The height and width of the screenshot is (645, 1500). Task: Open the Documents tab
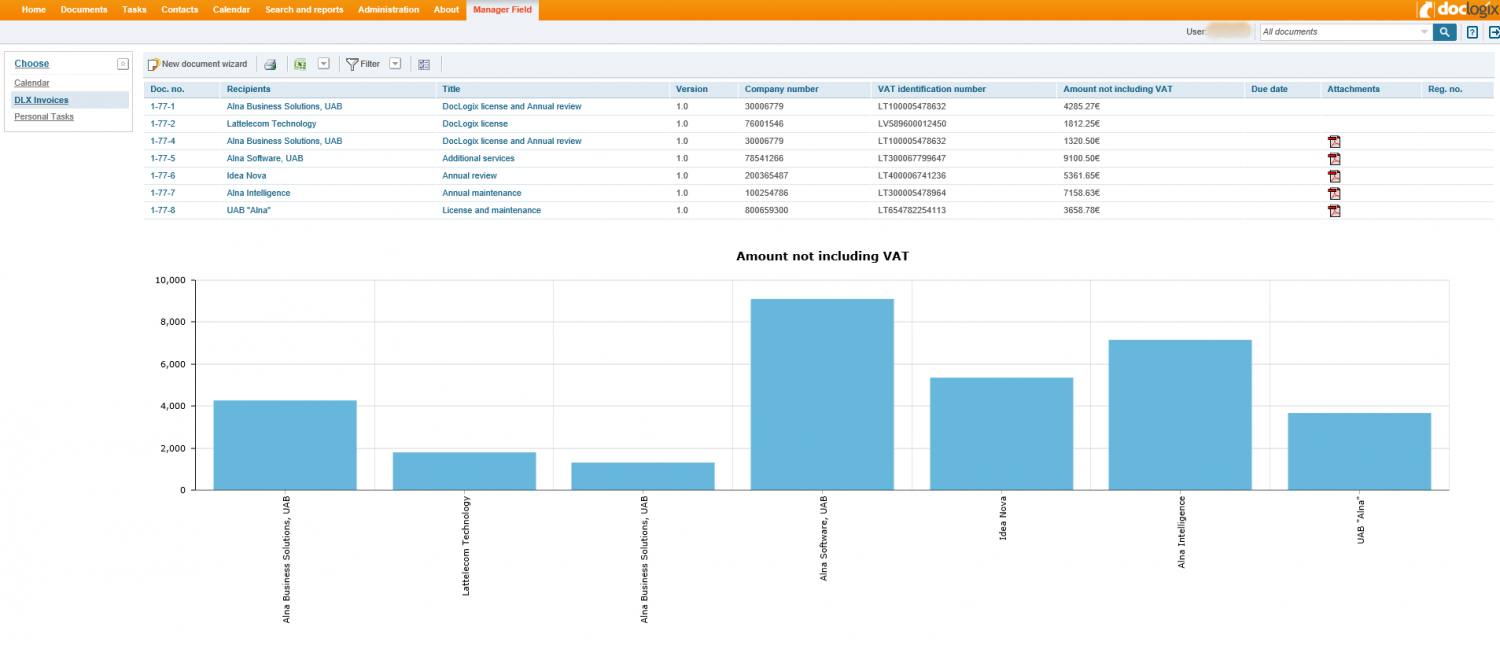tap(84, 10)
